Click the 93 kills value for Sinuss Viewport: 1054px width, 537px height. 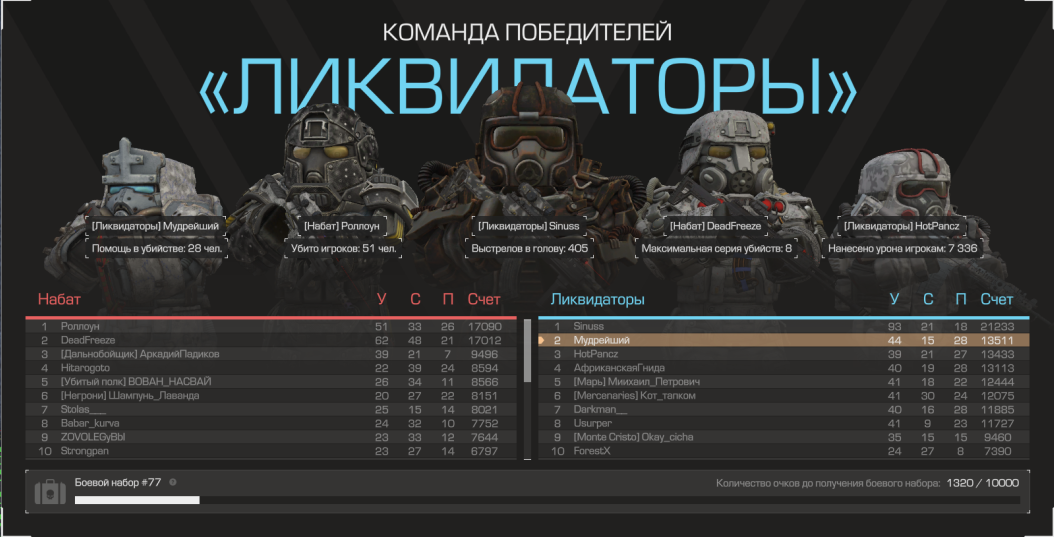click(x=894, y=327)
